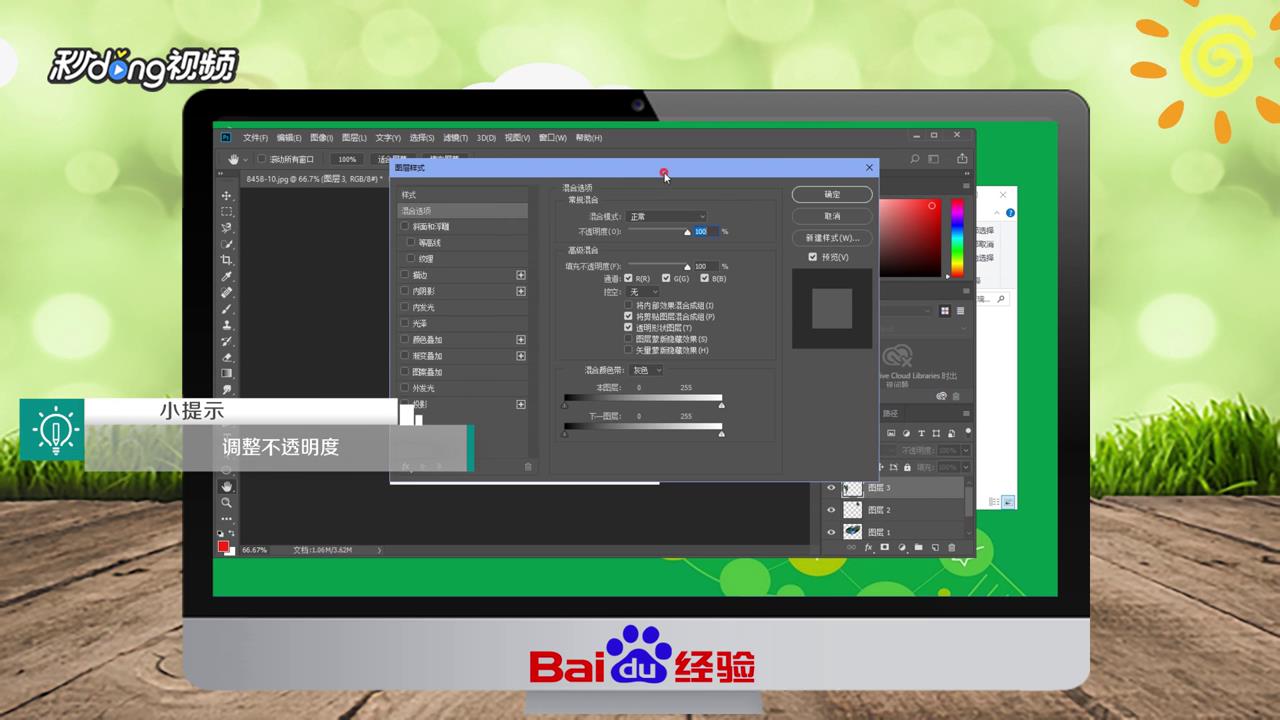Screen dimensions: 1280x720
Task: Select the Eyedropper tool
Action: (x=227, y=276)
